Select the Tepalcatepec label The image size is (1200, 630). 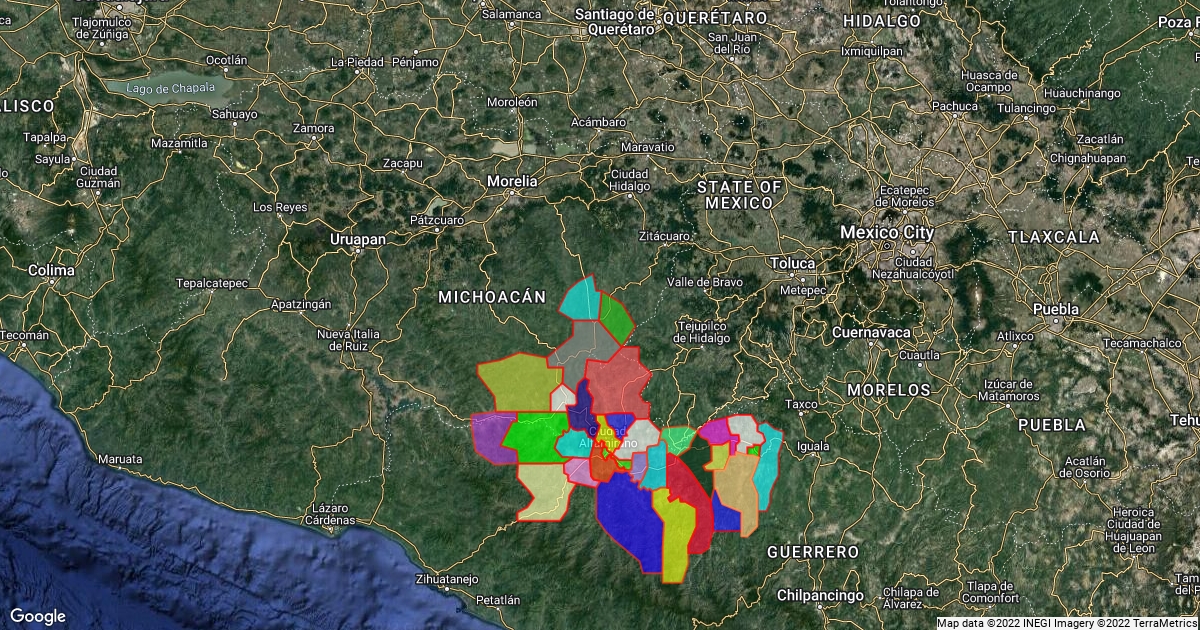(212, 284)
